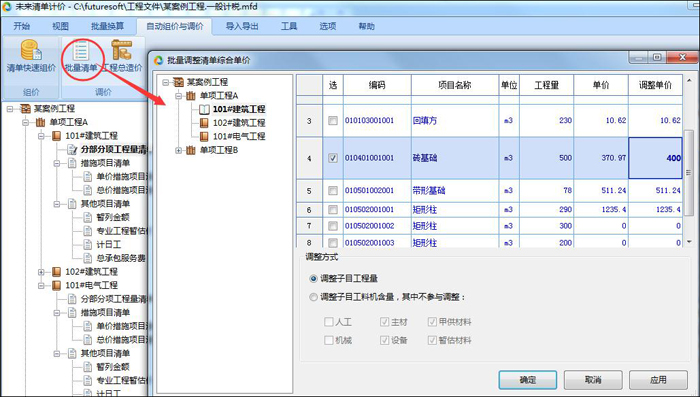Click table scrollbar up arrow
This screenshot has width=700, height=397.
(x=689, y=80)
